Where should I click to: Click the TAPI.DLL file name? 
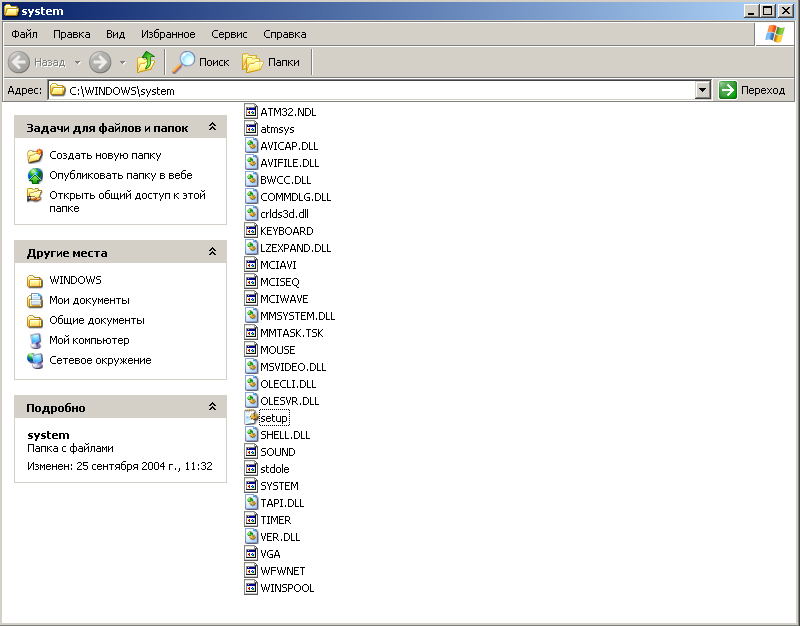click(282, 503)
